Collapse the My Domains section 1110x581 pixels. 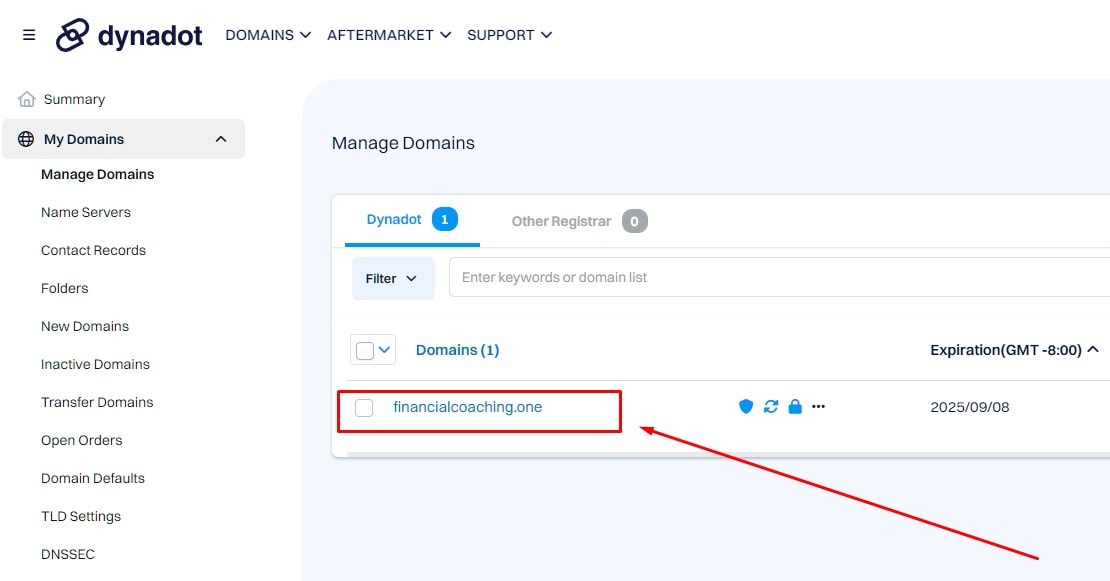click(x=221, y=139)
